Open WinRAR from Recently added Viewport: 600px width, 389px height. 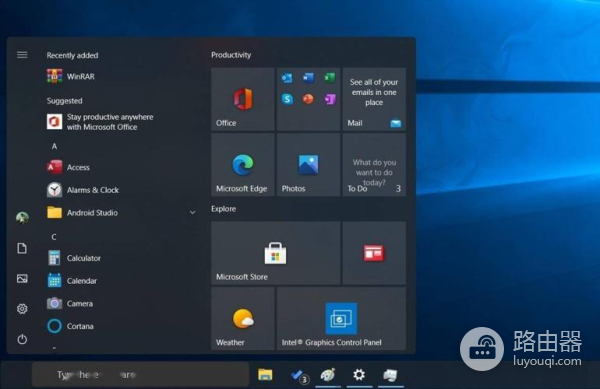[x=71, y=76]
